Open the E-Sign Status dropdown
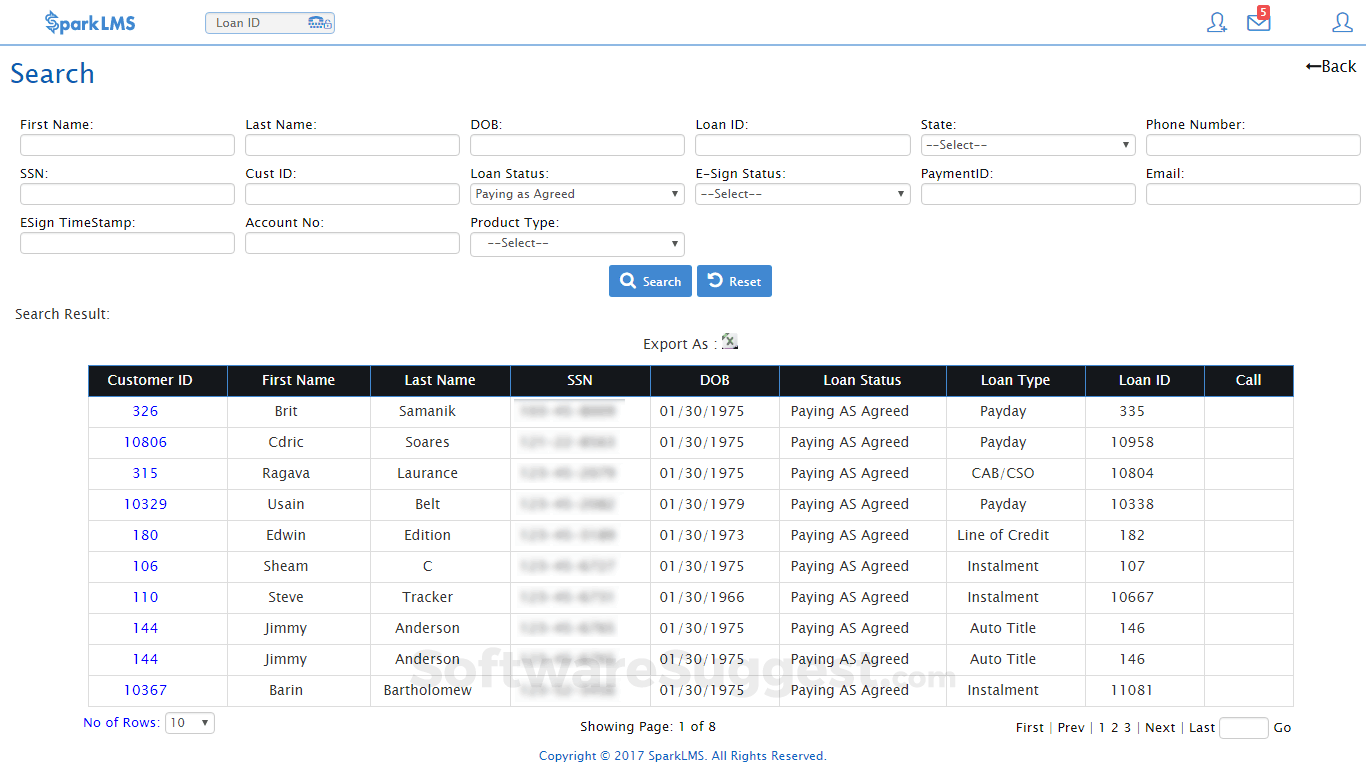The width and height of the screenshot is (1366, 767). [802, 194]
